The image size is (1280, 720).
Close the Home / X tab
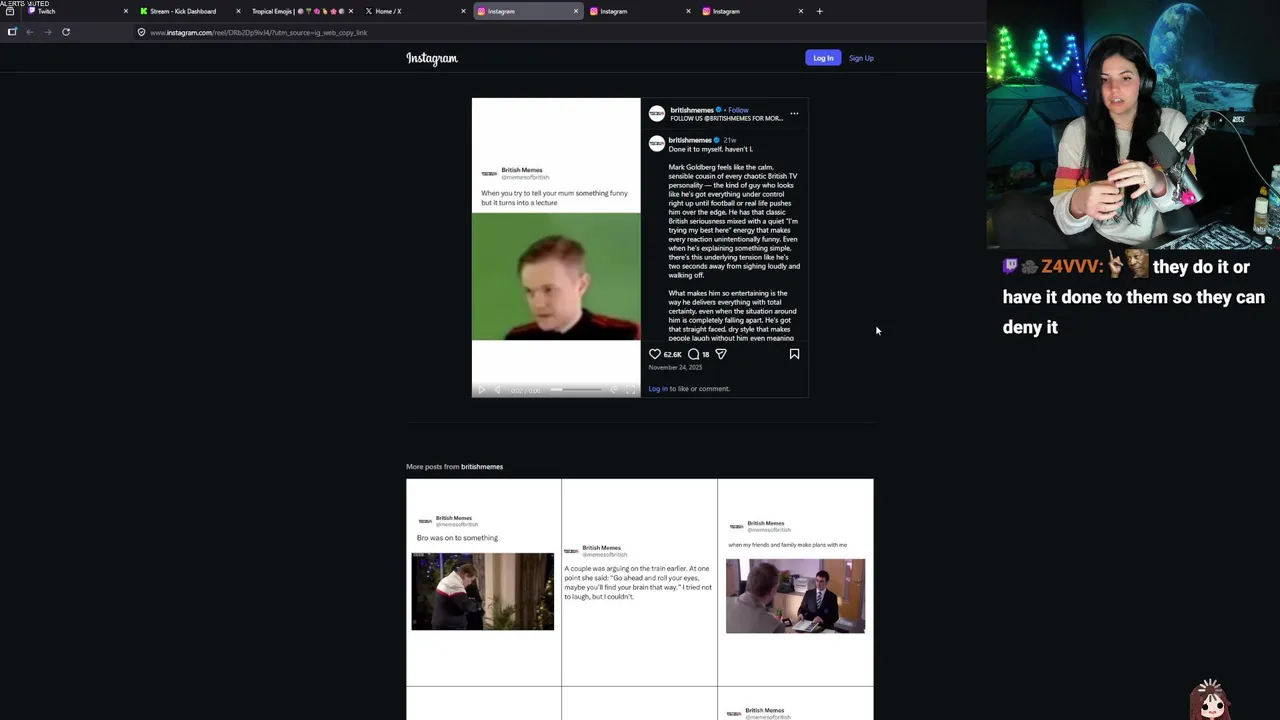coord(463,11)
